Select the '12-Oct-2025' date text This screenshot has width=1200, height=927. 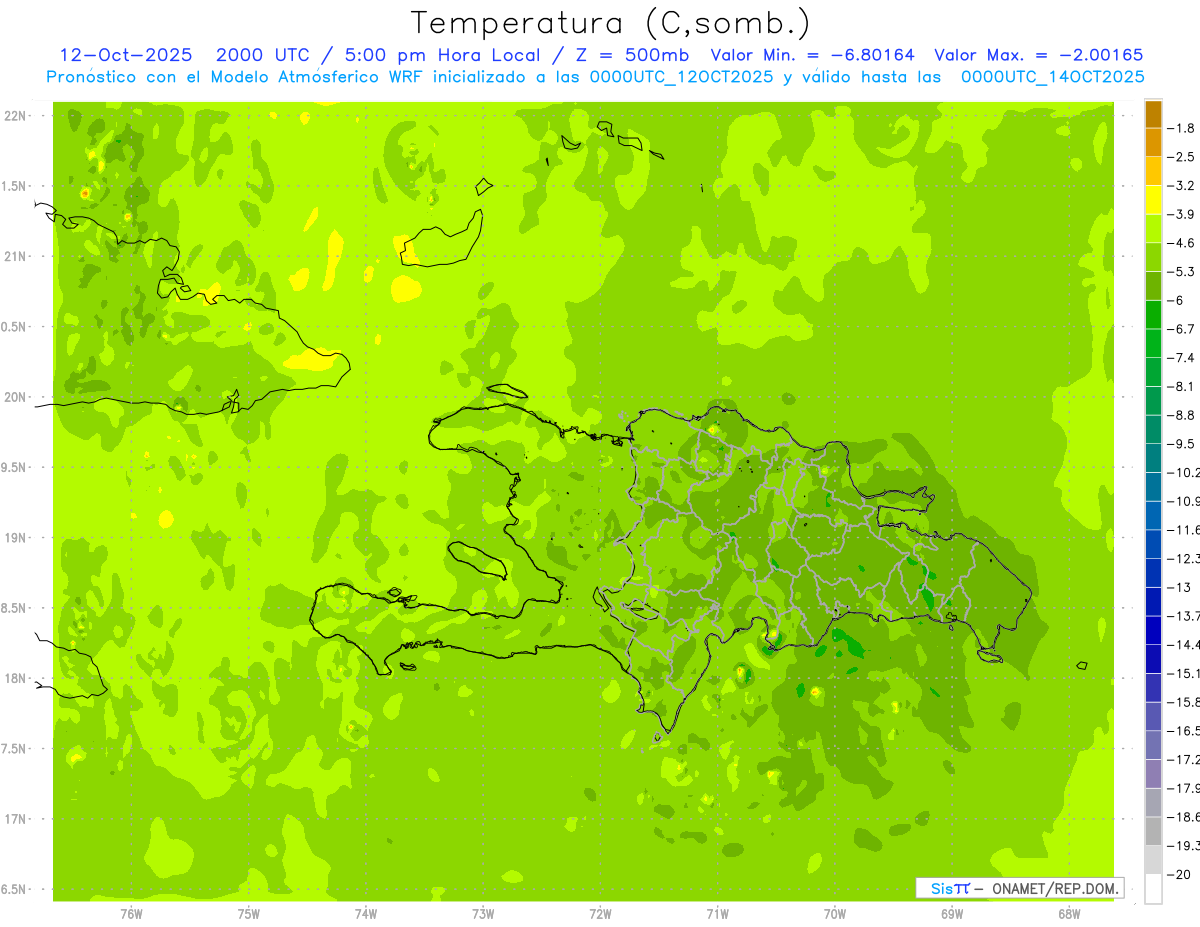[x=128, y=55]
